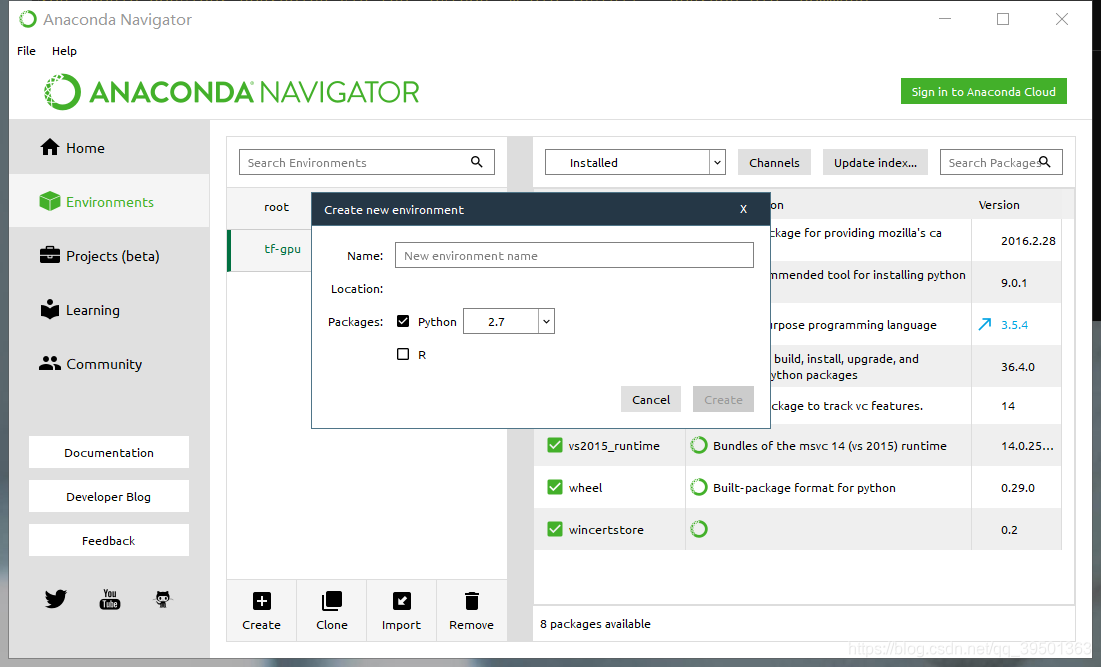Click the new environment name field
This screenshot has height=667, width=1101.
[574, 255]
